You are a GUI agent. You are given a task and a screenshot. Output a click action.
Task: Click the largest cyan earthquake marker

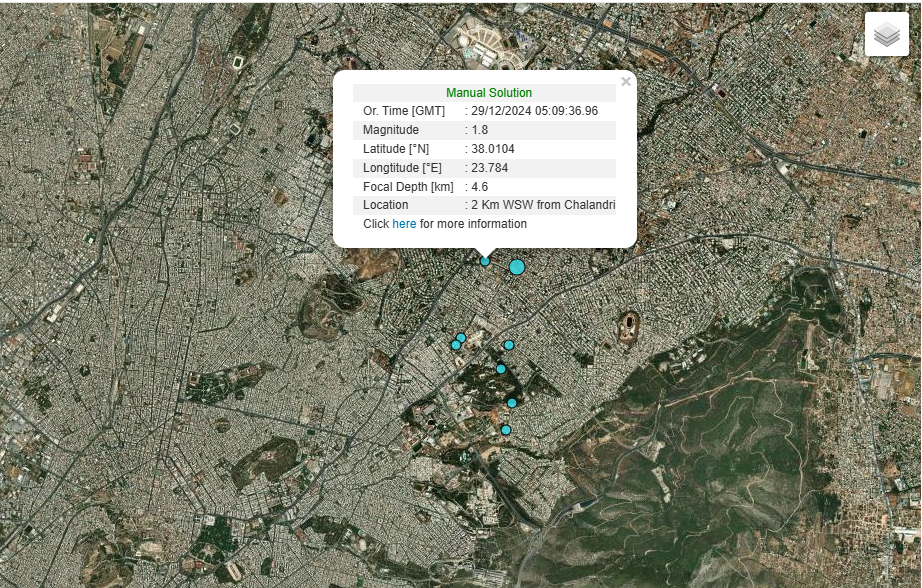517,267
